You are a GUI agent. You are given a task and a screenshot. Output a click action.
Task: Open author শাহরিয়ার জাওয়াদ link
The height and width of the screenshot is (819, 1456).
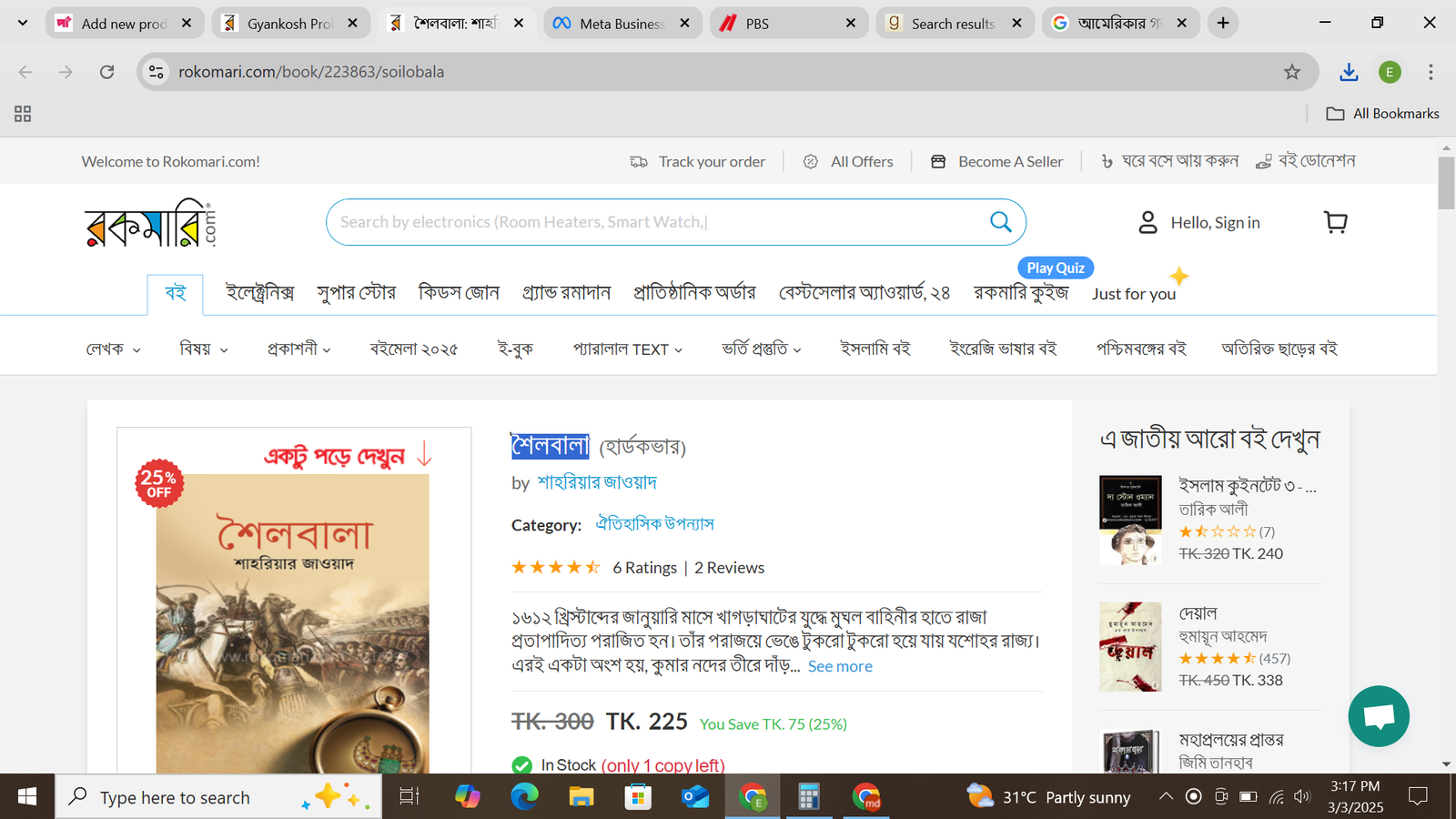597,482
